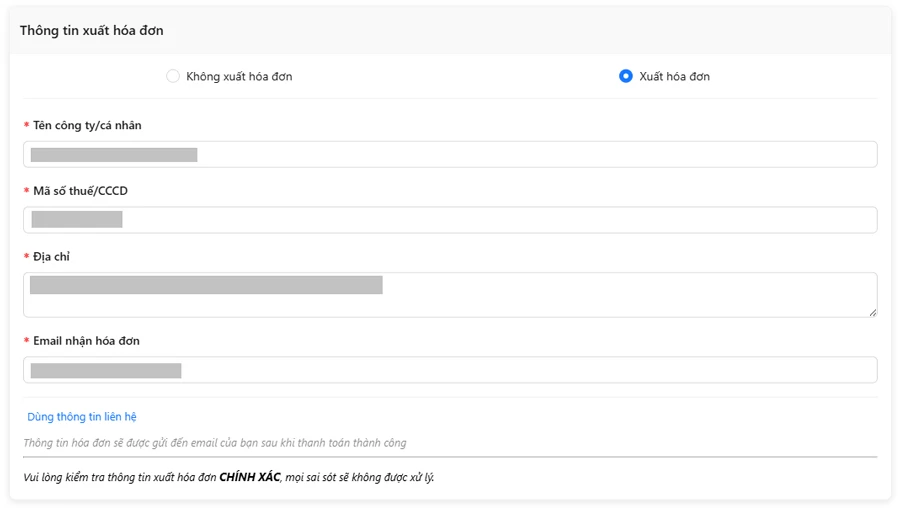Click the 'Email nhận hóa đơn' field label
Viewport: 900px width, 511px height.
(x=86, y=341)
